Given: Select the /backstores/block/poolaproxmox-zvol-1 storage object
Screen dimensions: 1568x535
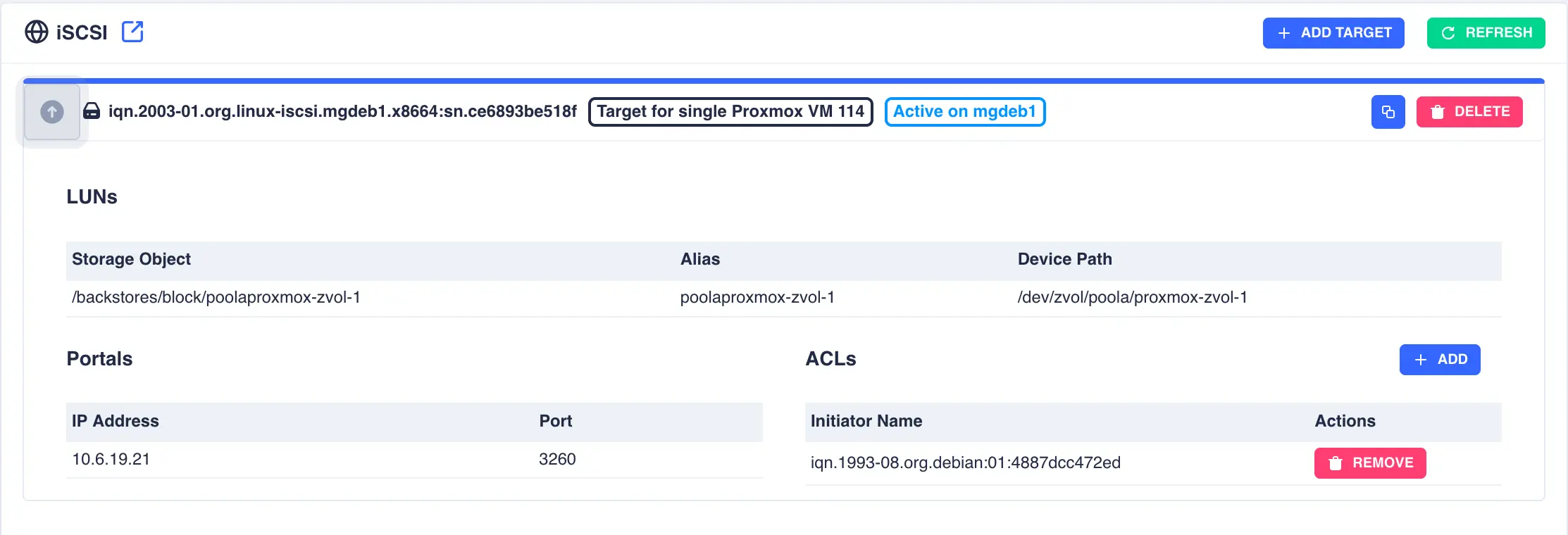Looking at the screenshot, I should tap(215, 297).
